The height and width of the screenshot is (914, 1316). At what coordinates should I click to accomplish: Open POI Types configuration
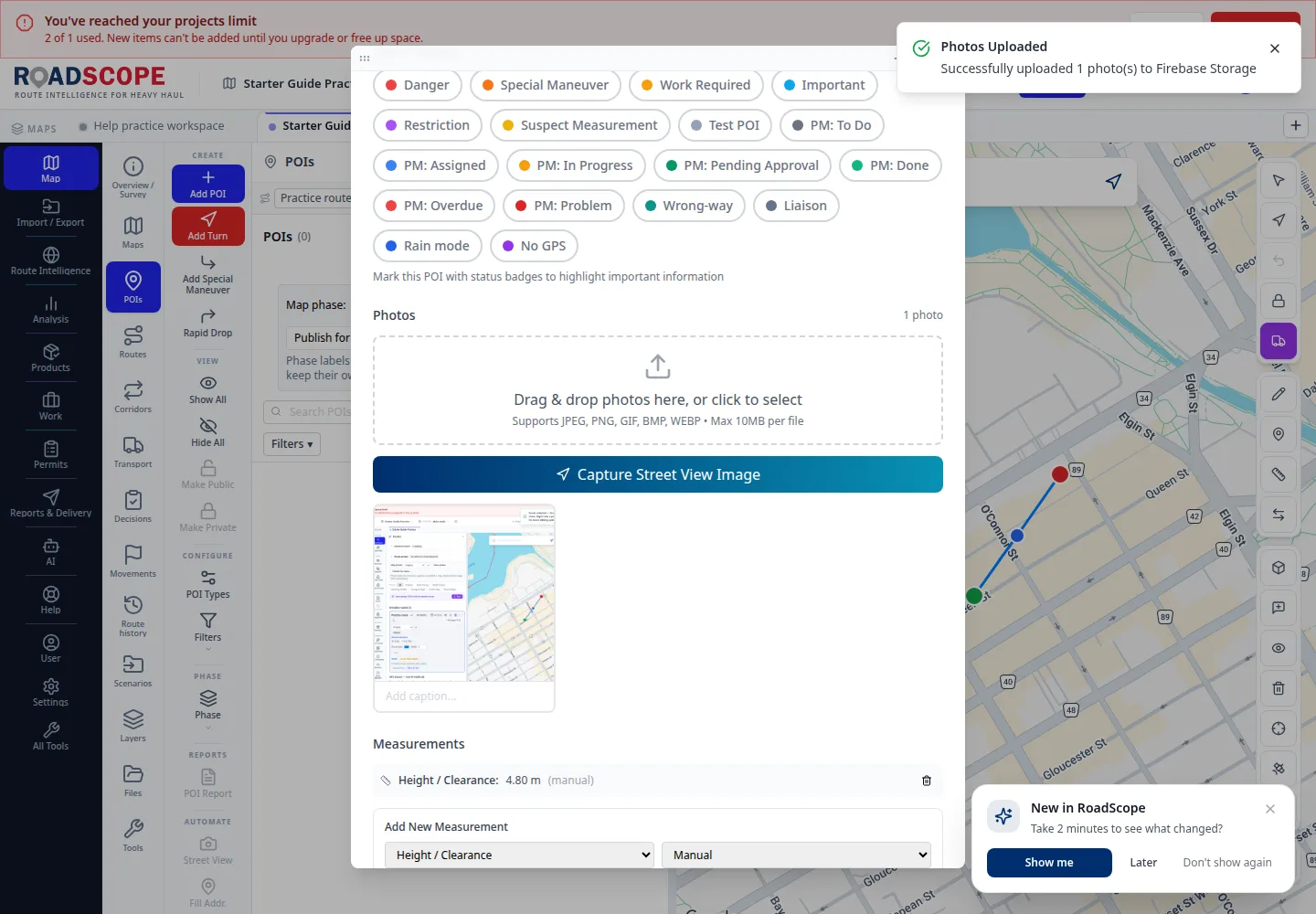pos(208,584)
